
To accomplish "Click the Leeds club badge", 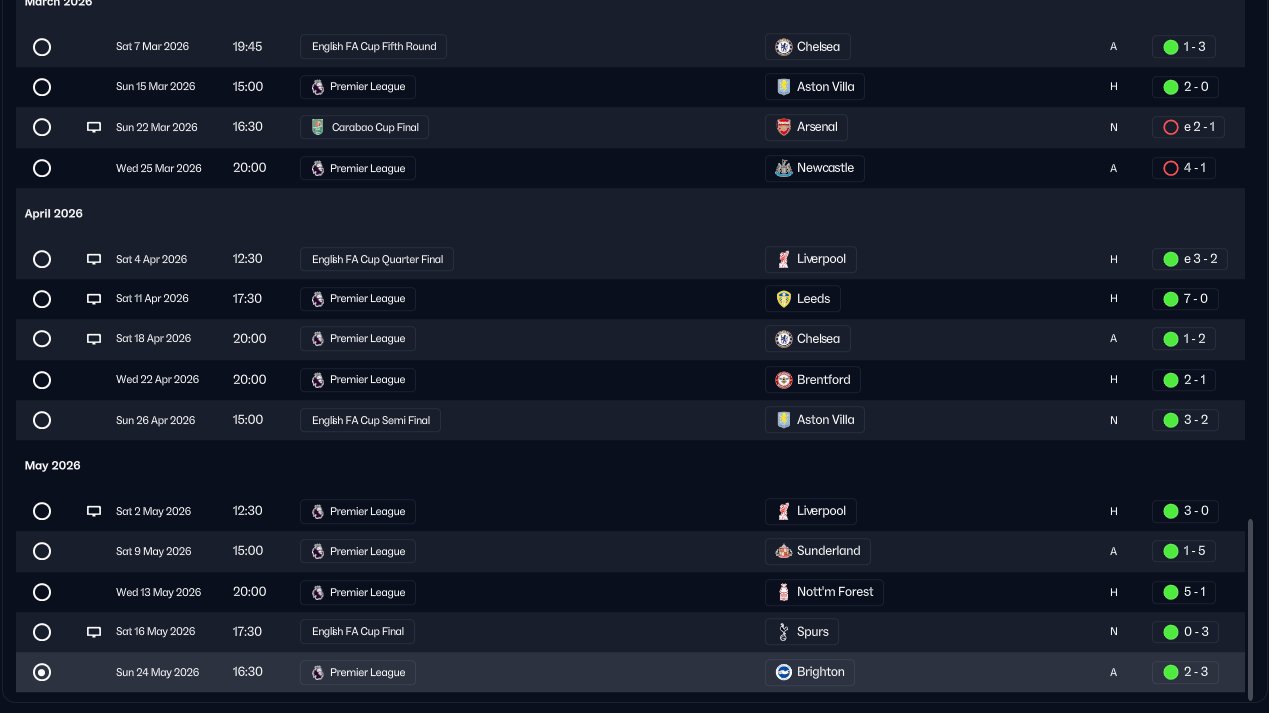I will (784, 299).
